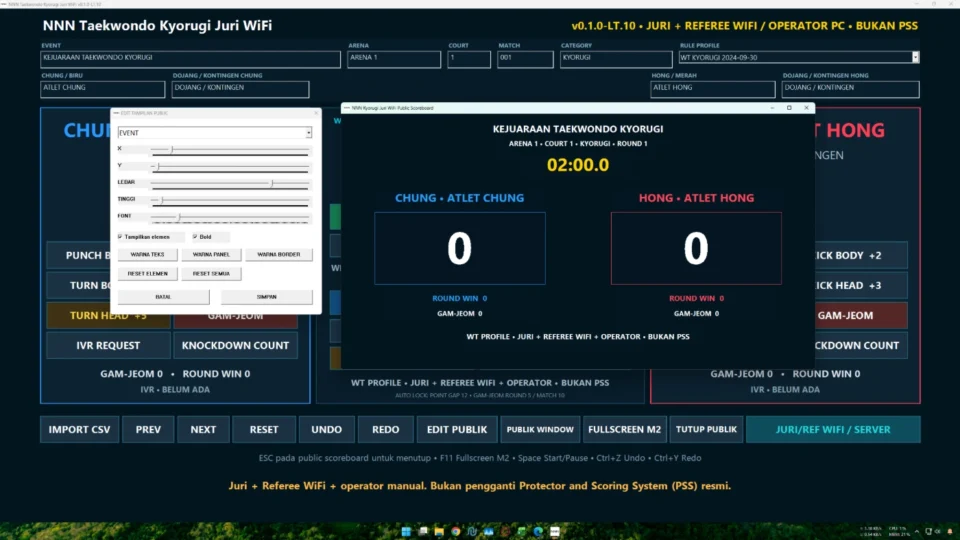The image size is (960, 540).
Task: Open Google Chrome from taskbar
Action: (x=456, y=531)
